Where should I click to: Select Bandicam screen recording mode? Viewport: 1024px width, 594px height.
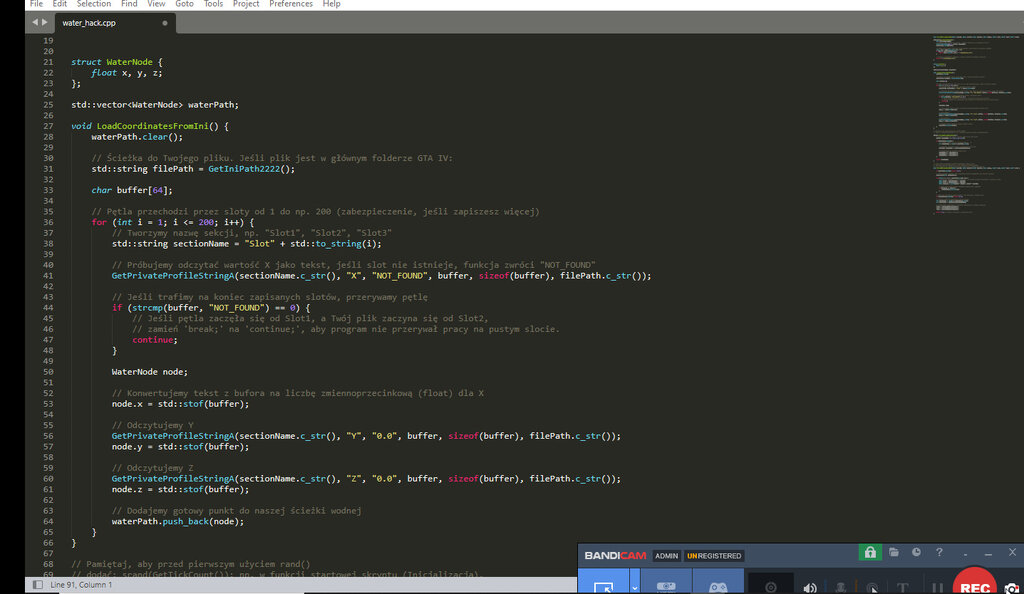click(603, 584)
